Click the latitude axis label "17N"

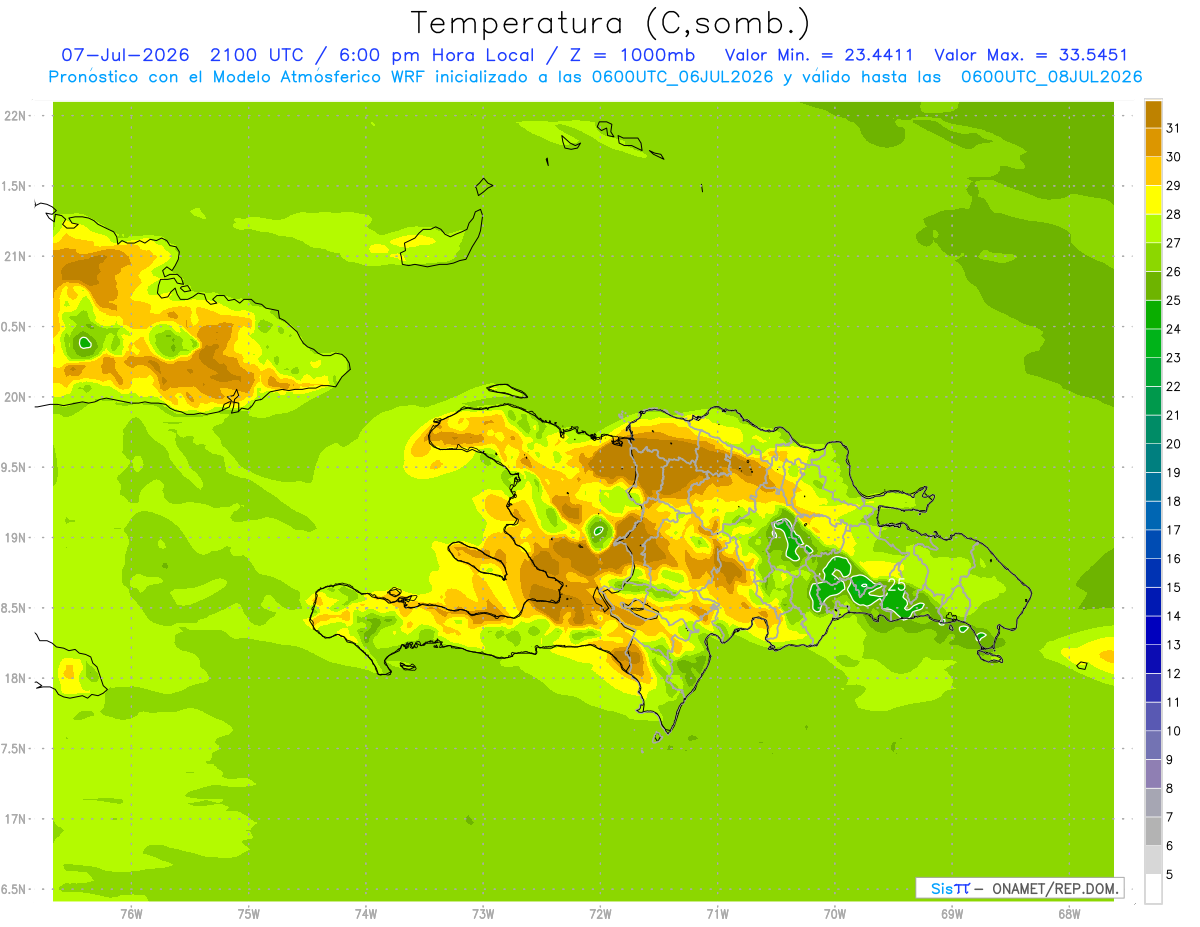[15, 820]
